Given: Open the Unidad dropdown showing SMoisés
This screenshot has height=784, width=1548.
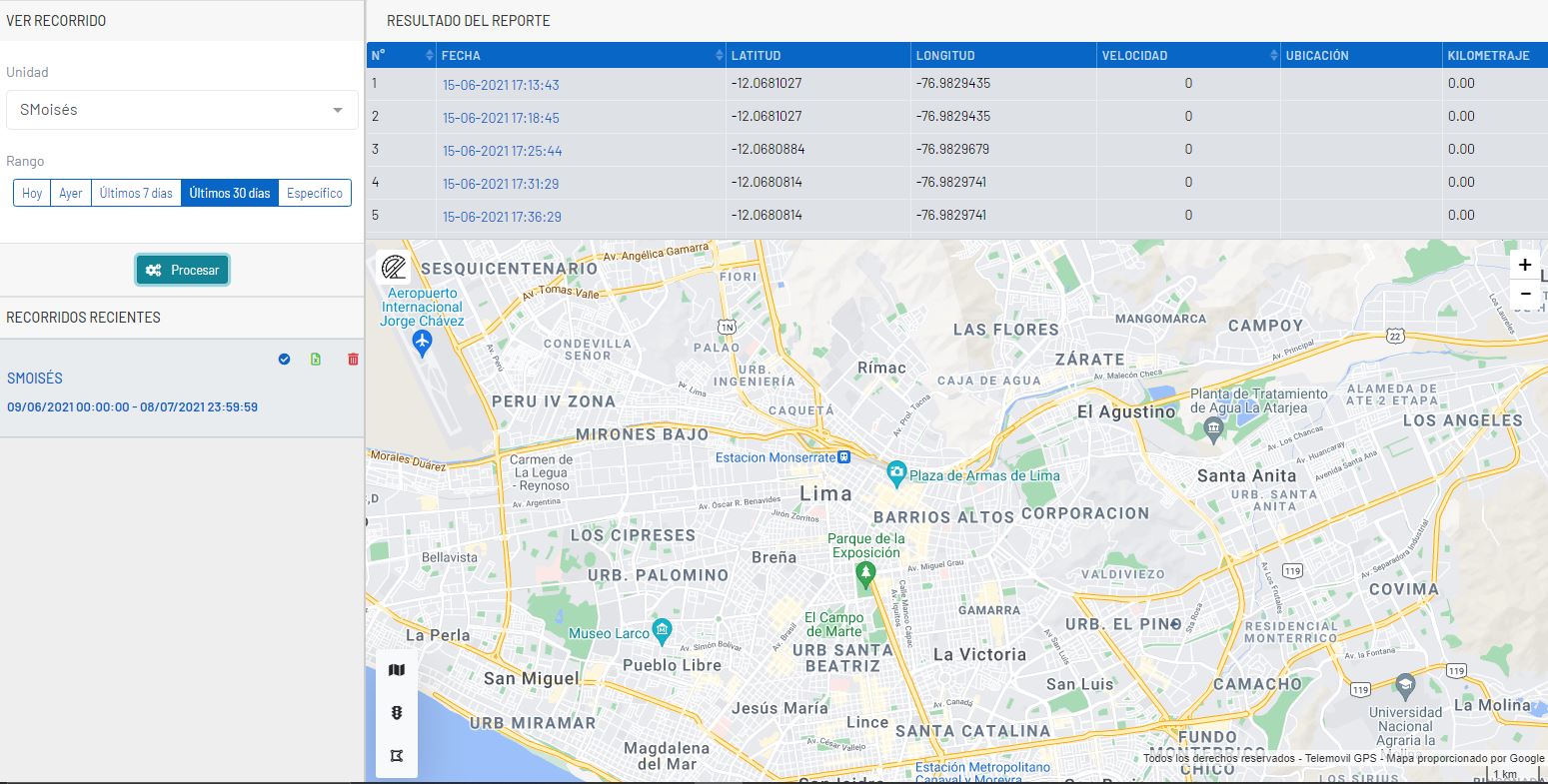Looking at the screenshot, I should (182, 110).
